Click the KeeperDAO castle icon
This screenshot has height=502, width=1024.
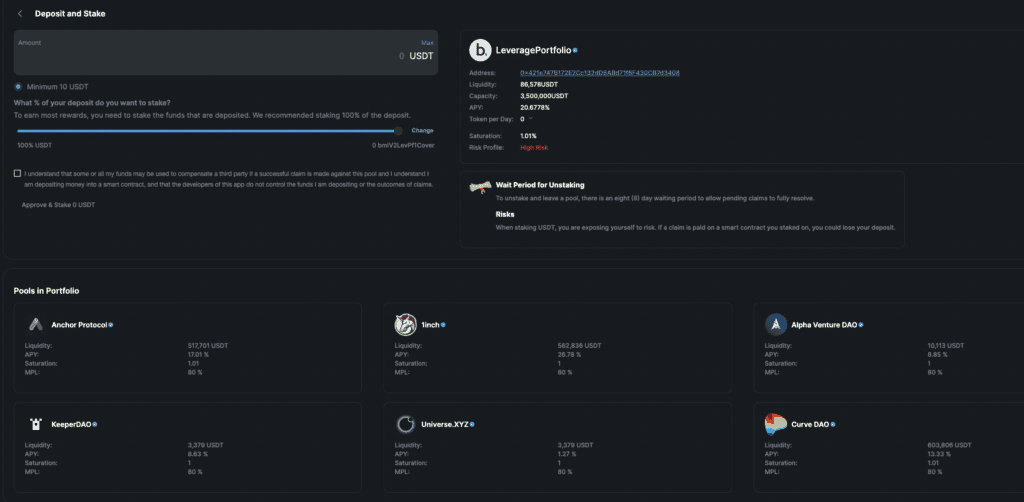click(35, 424)
